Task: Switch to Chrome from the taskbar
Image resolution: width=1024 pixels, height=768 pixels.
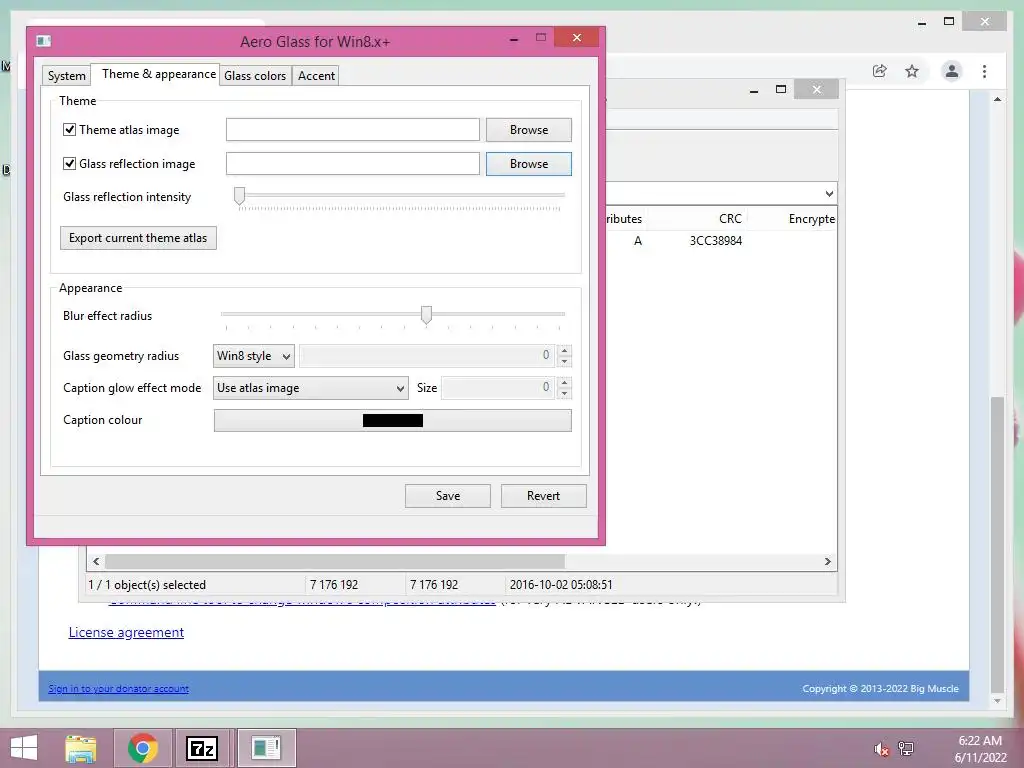Action: click(x=143, y=748)
